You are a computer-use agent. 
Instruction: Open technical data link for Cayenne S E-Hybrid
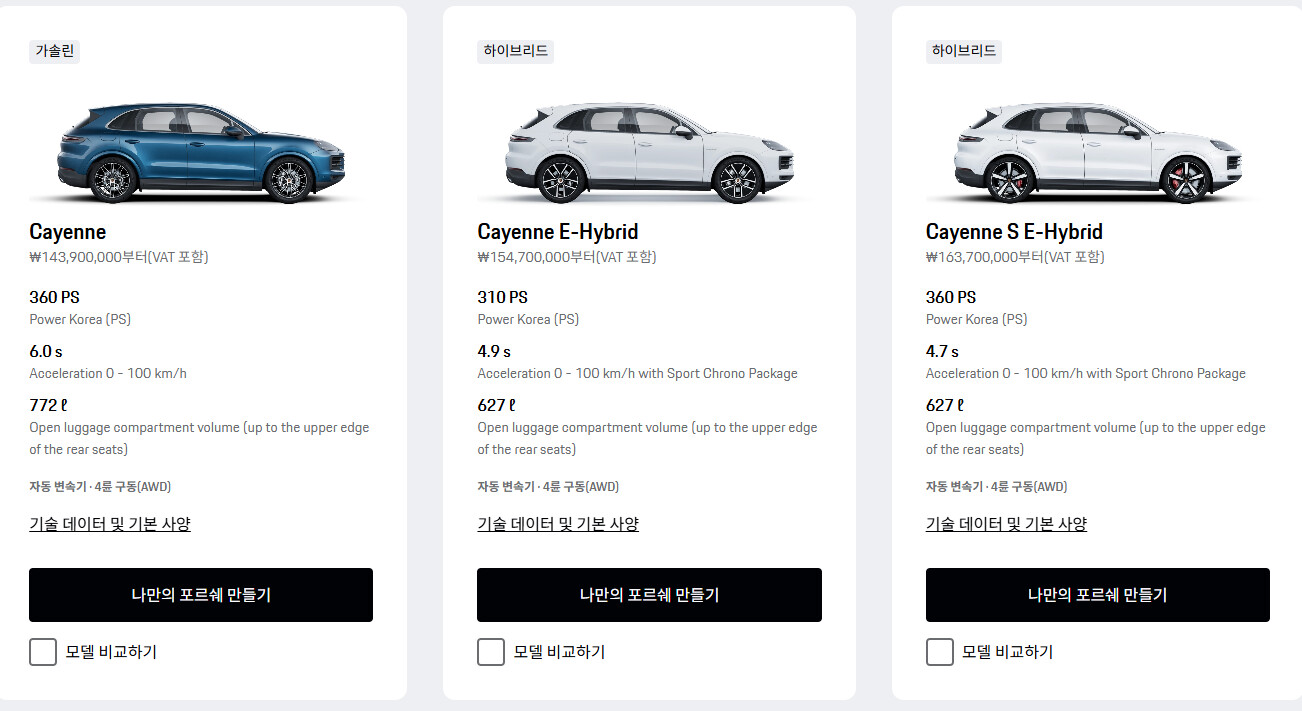click(1006, 524)
